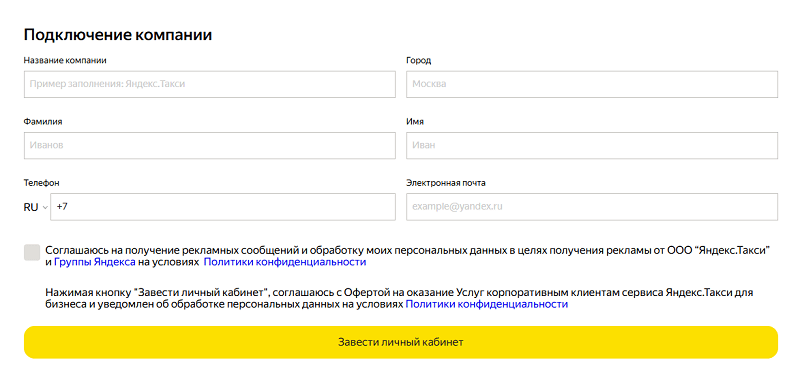
Task: Click the Имя first name field
Action: (x=592, y=145)
